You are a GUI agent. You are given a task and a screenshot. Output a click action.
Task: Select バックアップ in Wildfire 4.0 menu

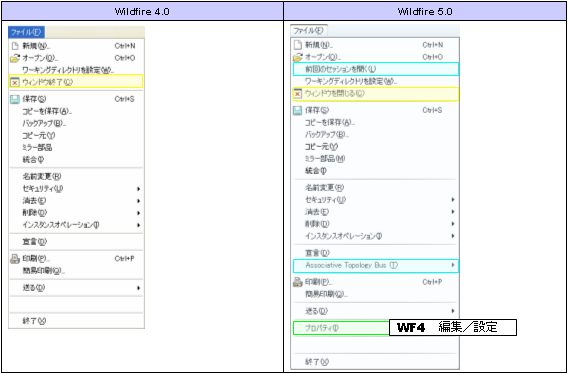pyautogui.click(x=44, y=123)
